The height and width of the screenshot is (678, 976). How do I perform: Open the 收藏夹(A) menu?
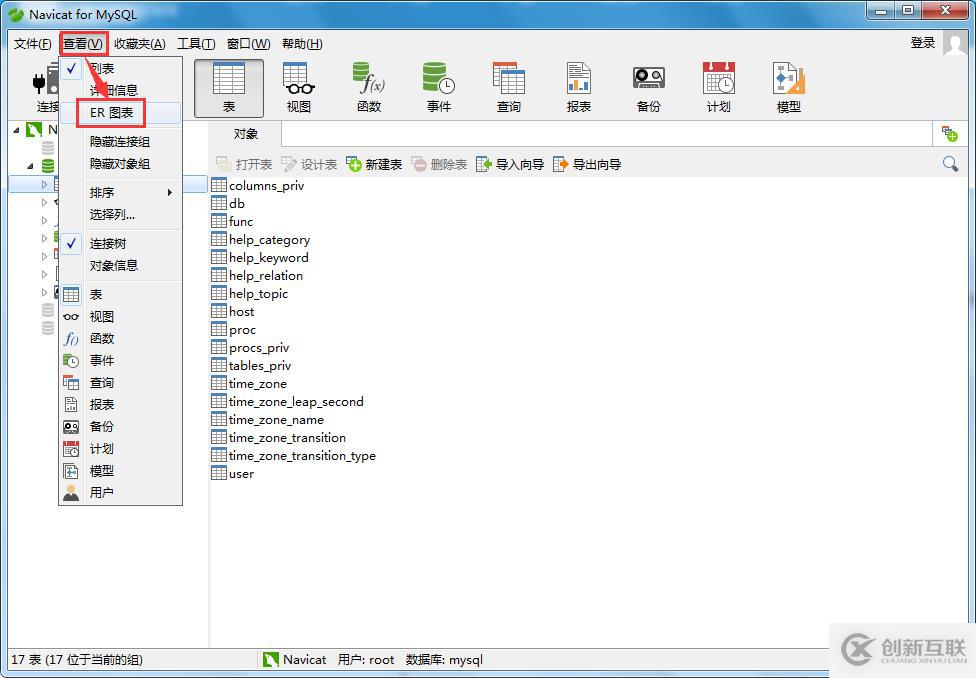(x=140, y=44)
